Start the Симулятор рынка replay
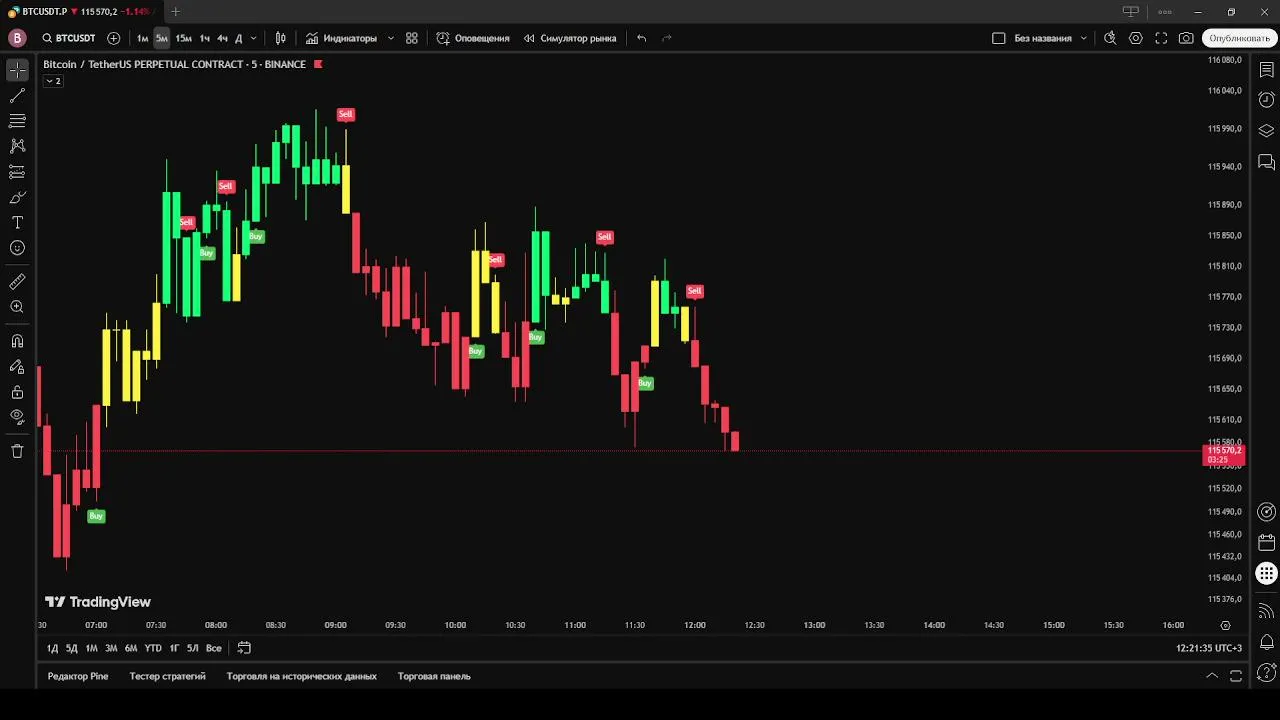The height and width of the screenshot is (720, 1280). pyautogui.click(x=570, y=38)
